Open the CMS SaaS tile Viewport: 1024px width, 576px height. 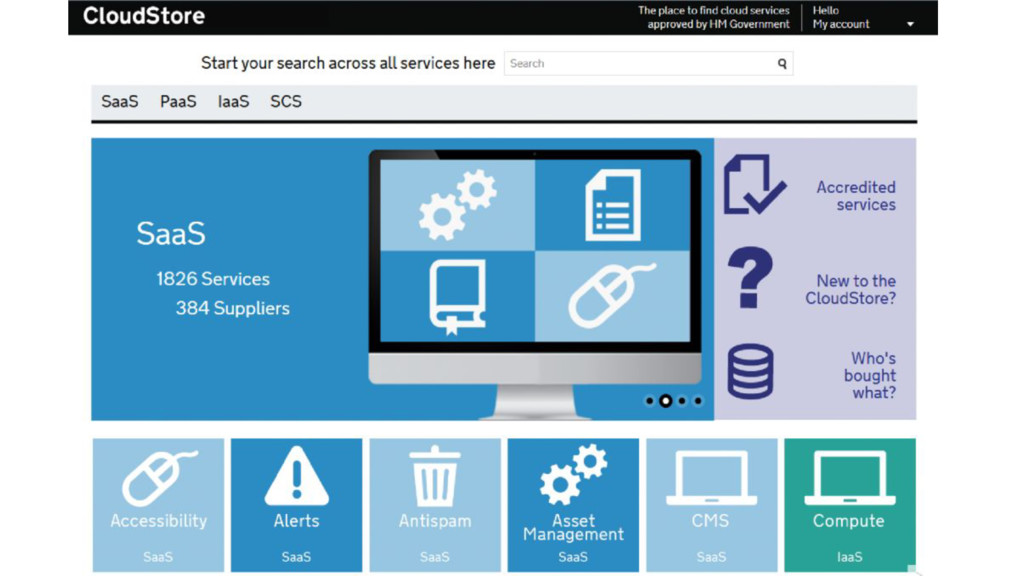point(712,505)
